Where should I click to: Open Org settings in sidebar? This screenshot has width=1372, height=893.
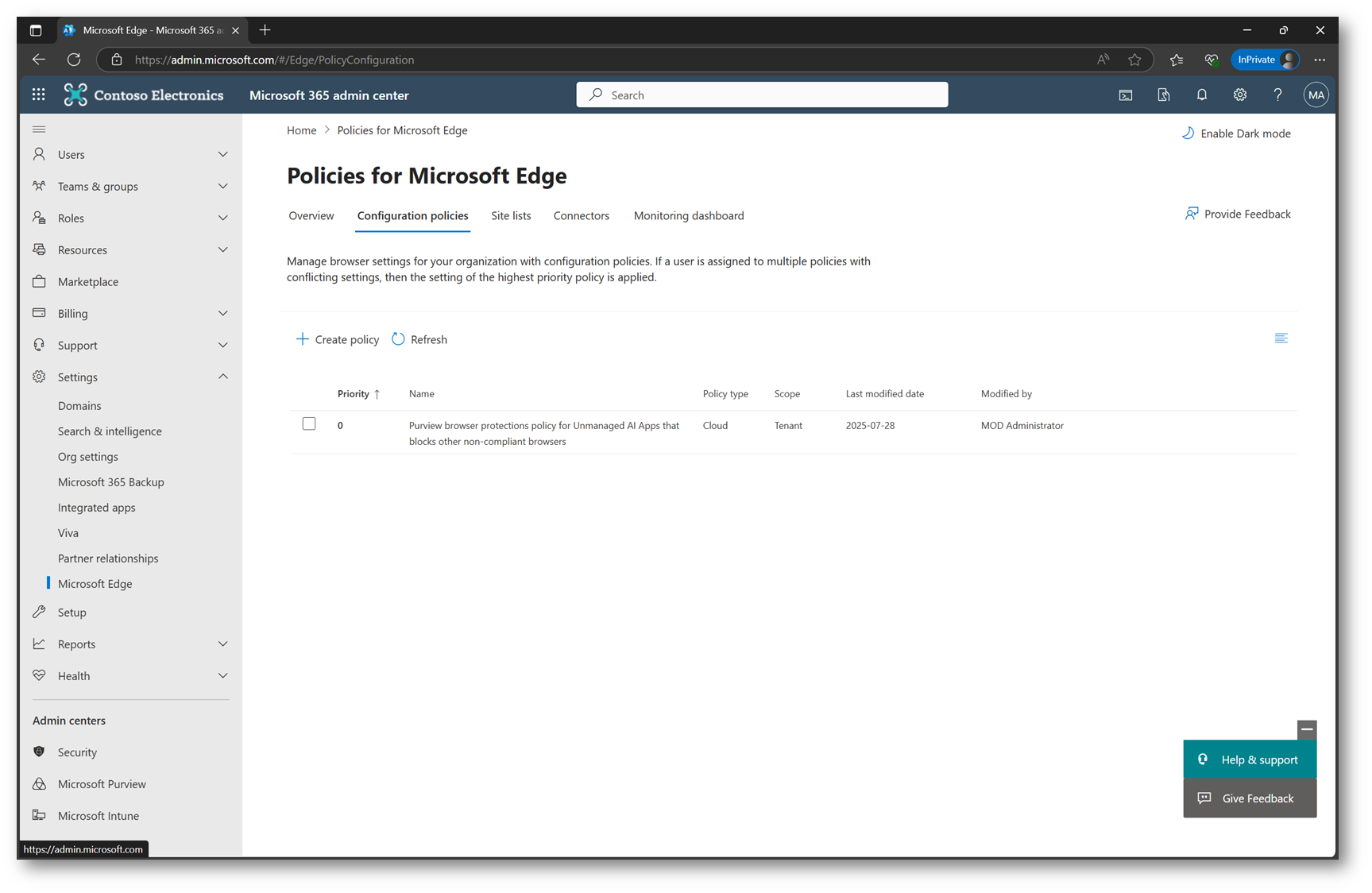[x=87, y=456]
